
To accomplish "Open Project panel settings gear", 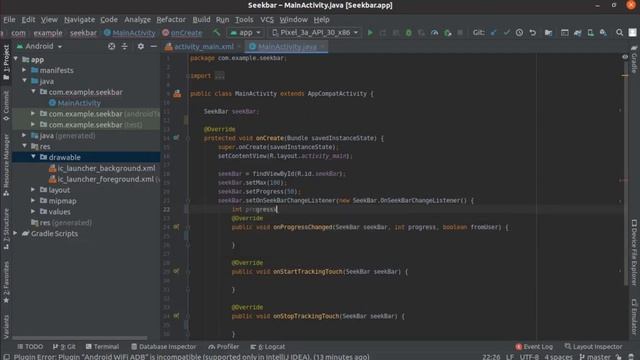I will [x=141, y=47].
